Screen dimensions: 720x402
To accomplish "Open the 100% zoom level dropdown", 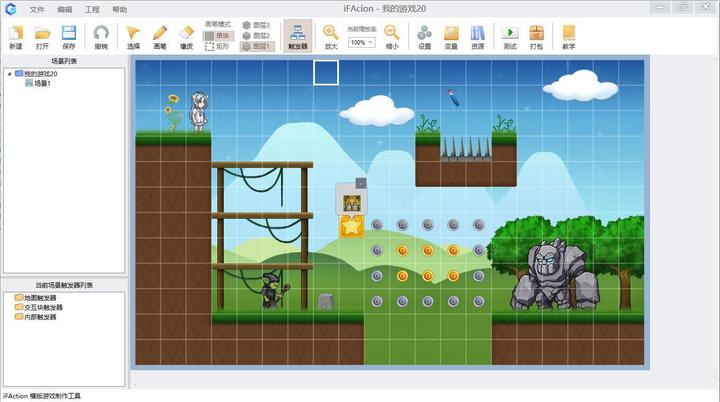I will pyautogui.click(x=361, y=42).
